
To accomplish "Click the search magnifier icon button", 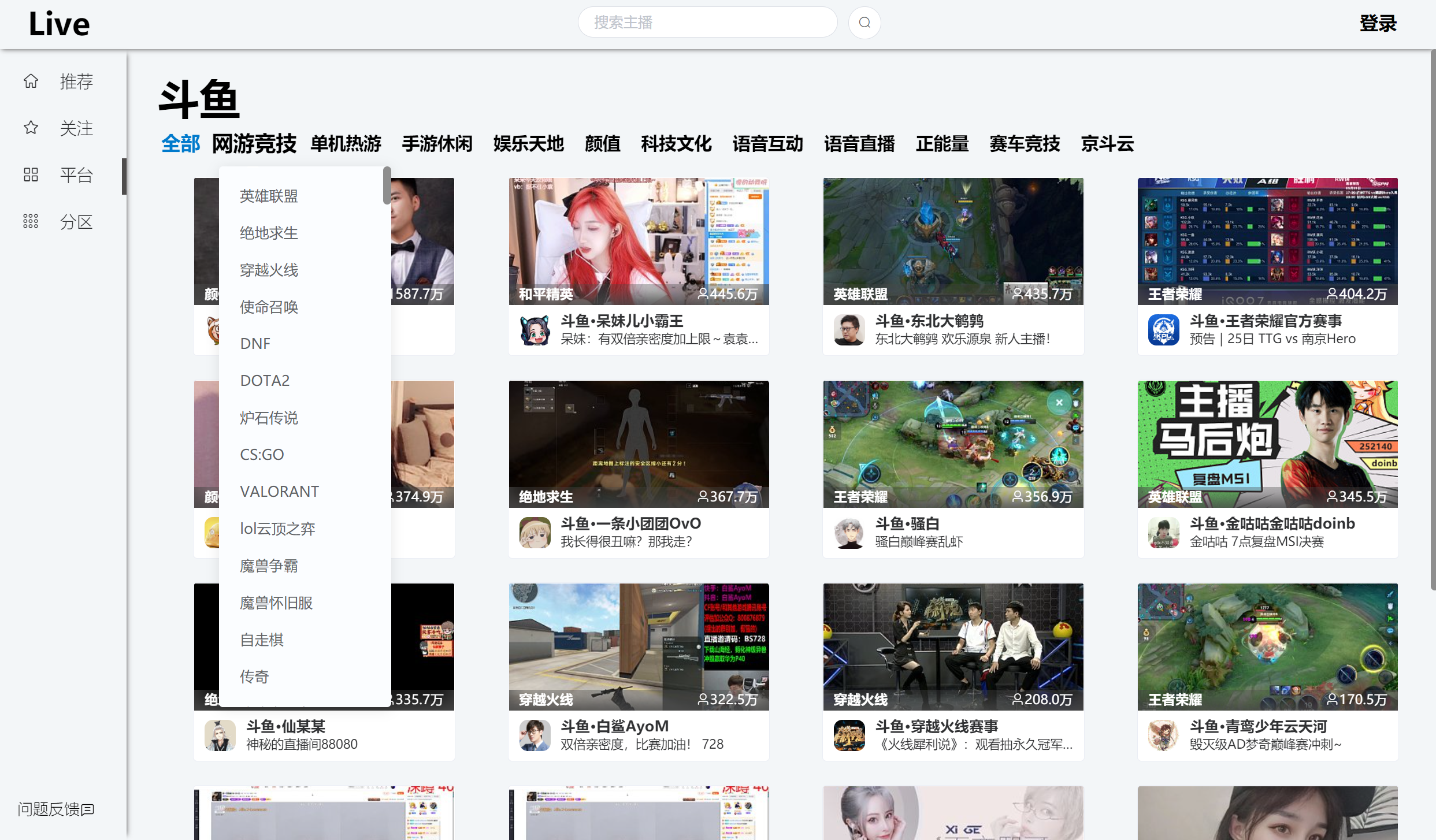I will pyautogui.click(x=864, y=23).
